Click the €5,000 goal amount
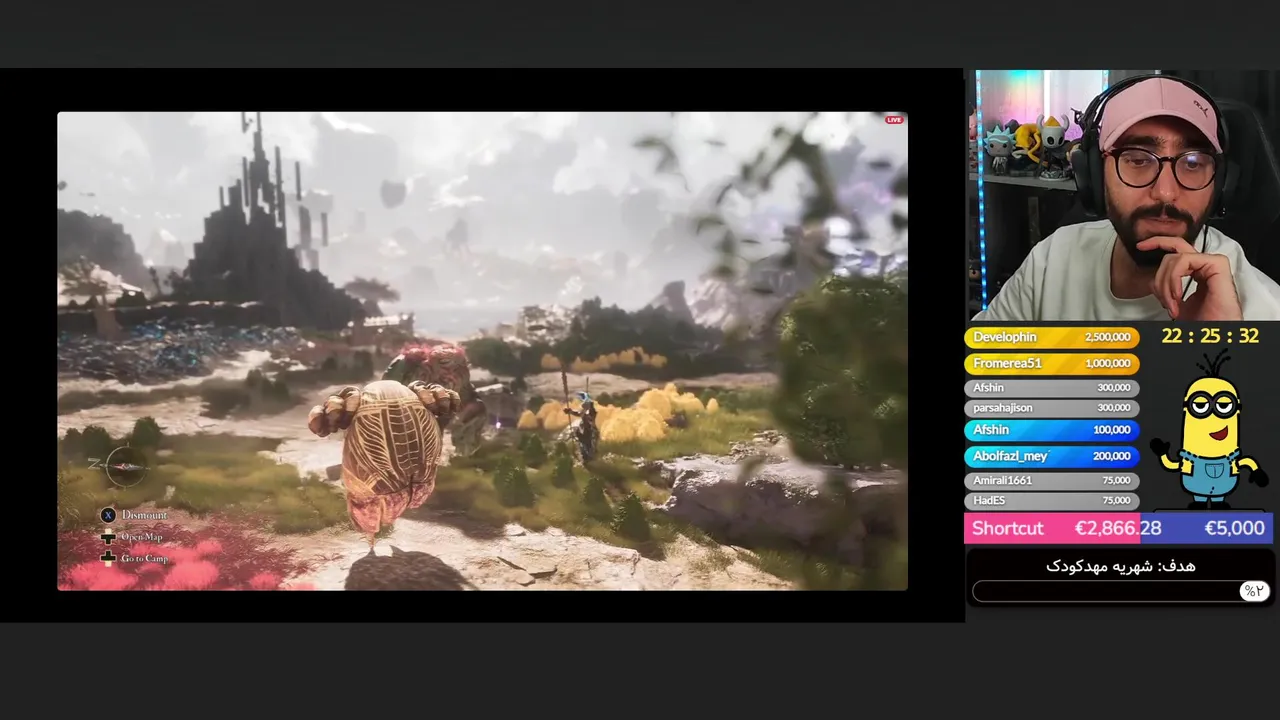1280x720 pixels. 1234,528
